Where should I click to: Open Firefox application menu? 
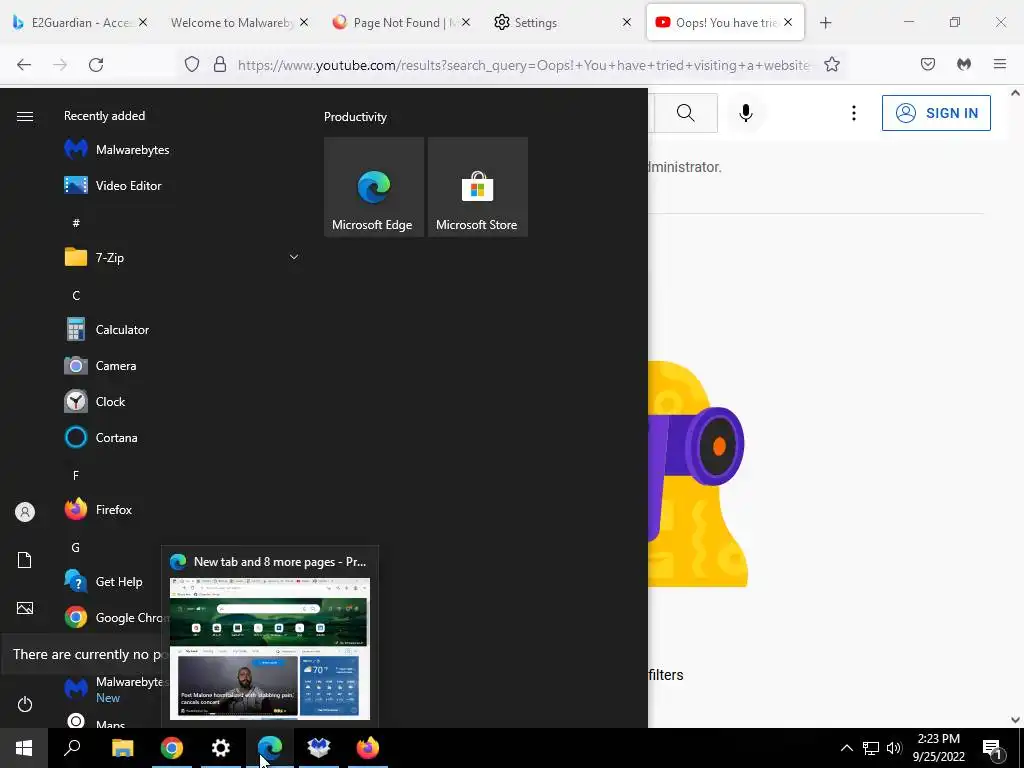coord(1000,65)
